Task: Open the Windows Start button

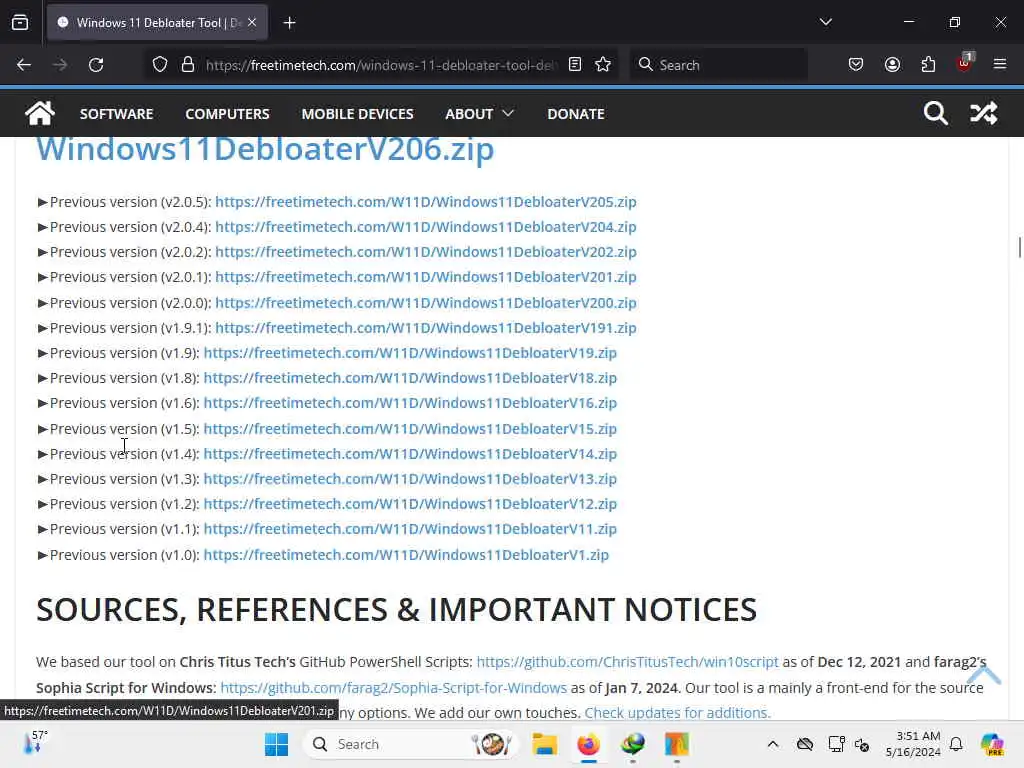Action: click(277, 744)
